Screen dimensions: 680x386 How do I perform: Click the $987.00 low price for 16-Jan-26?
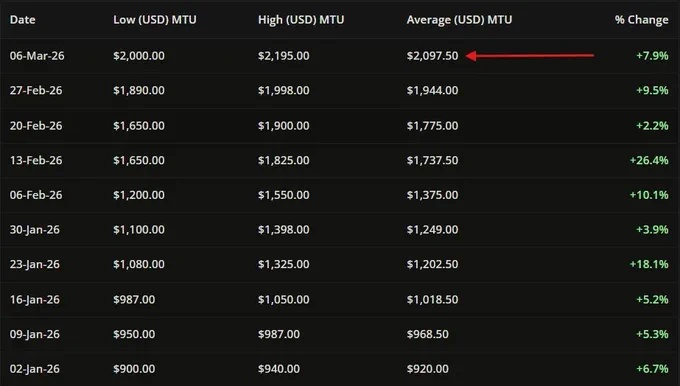click(x=134, y=300)
